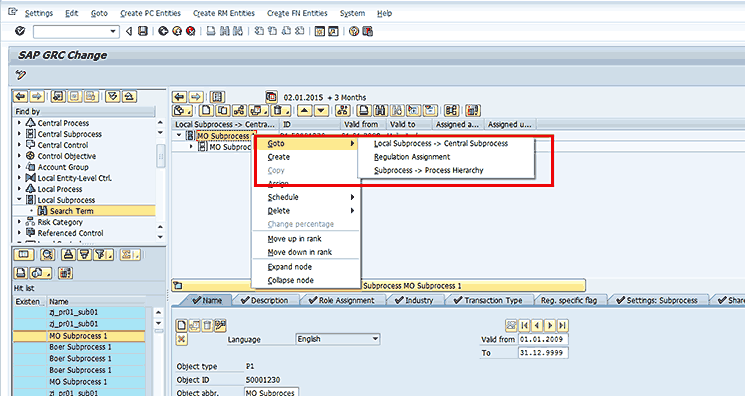Image resolution: width=745 pixels, height=396 pixels.
Task: Click the Save disk icon in the top toolbar
Action: (143, 31)
